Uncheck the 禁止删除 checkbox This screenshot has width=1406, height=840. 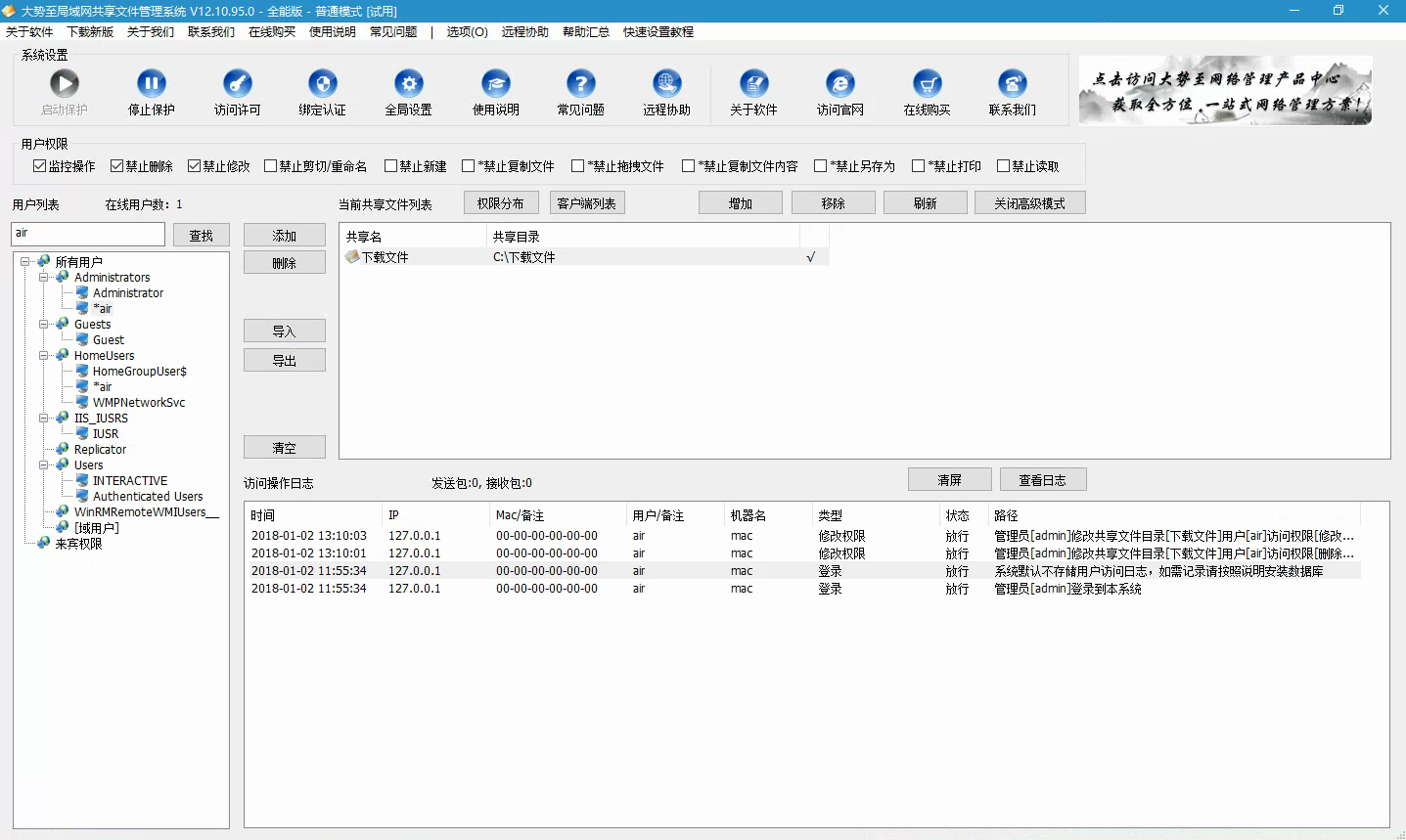pyautogui.click(x=117, y=166)
